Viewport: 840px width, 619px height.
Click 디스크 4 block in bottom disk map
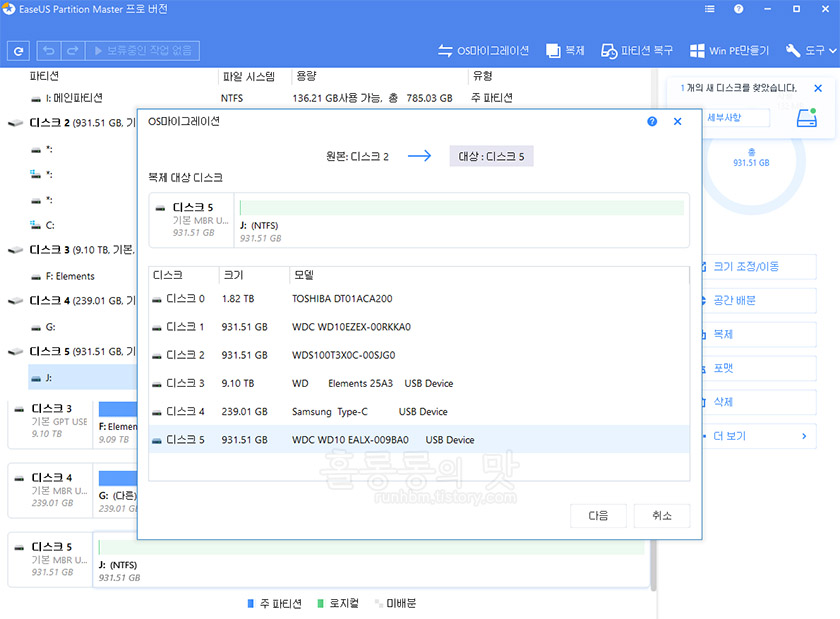[50, 490]
